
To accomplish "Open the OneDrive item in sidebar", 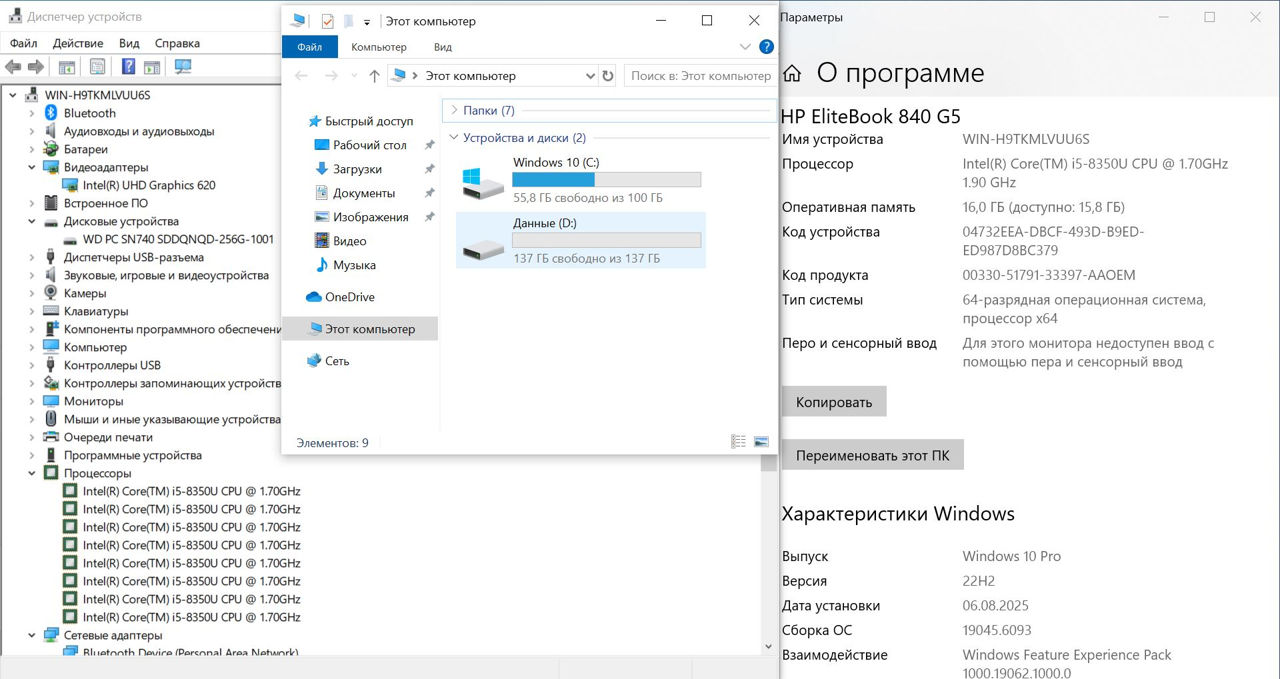I will pos(349,297).
